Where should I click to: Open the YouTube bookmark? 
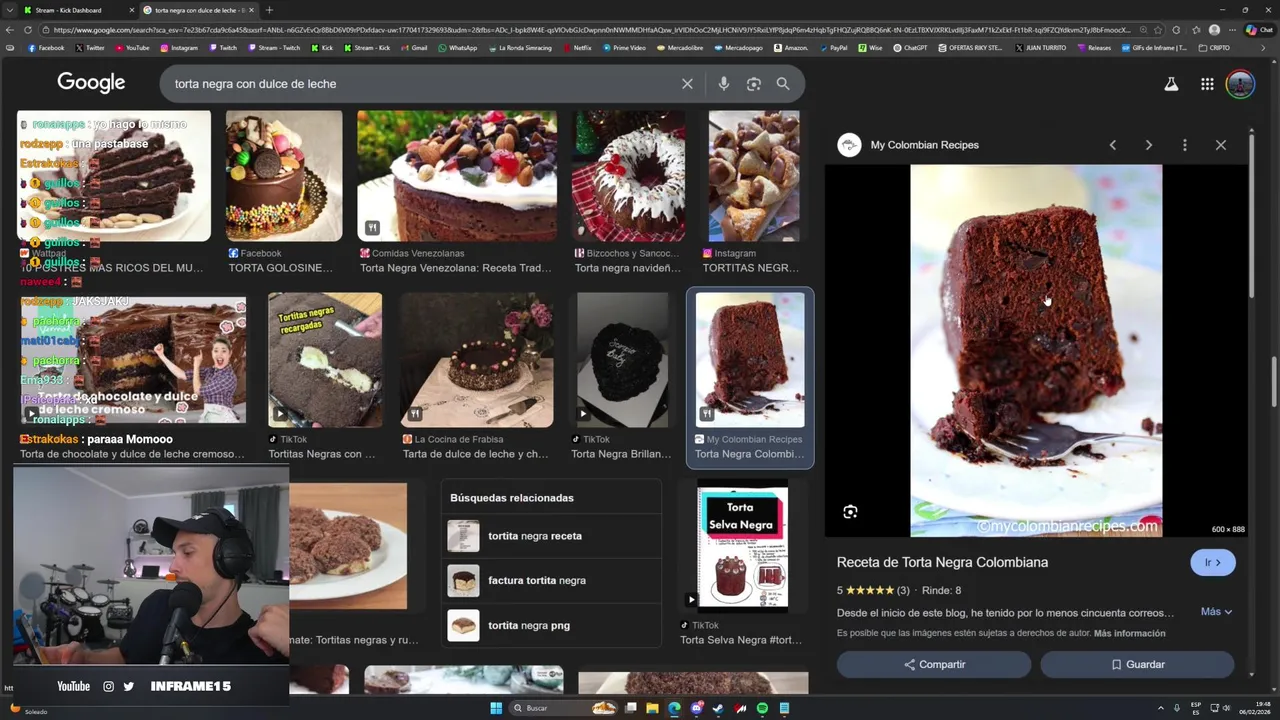coord(132,47)
